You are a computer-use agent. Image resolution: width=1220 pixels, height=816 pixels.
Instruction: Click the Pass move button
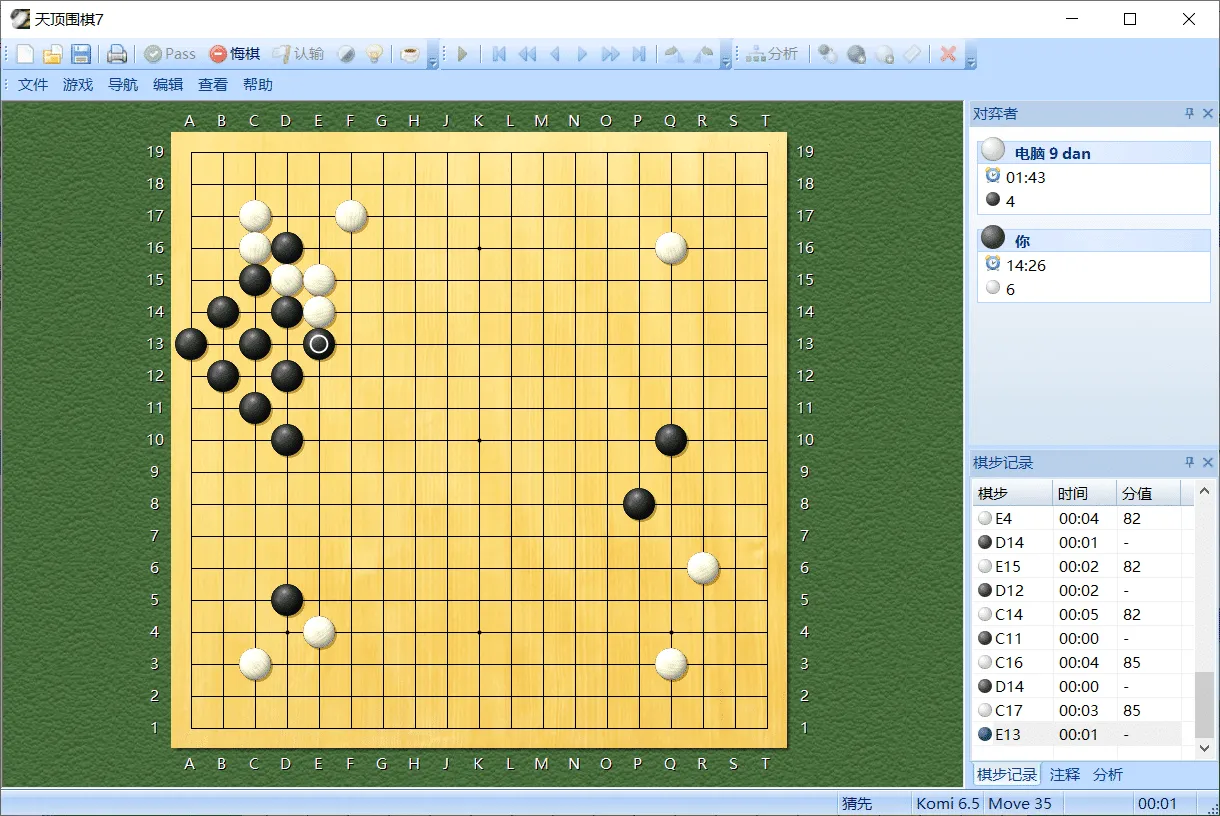coord(170,54)
